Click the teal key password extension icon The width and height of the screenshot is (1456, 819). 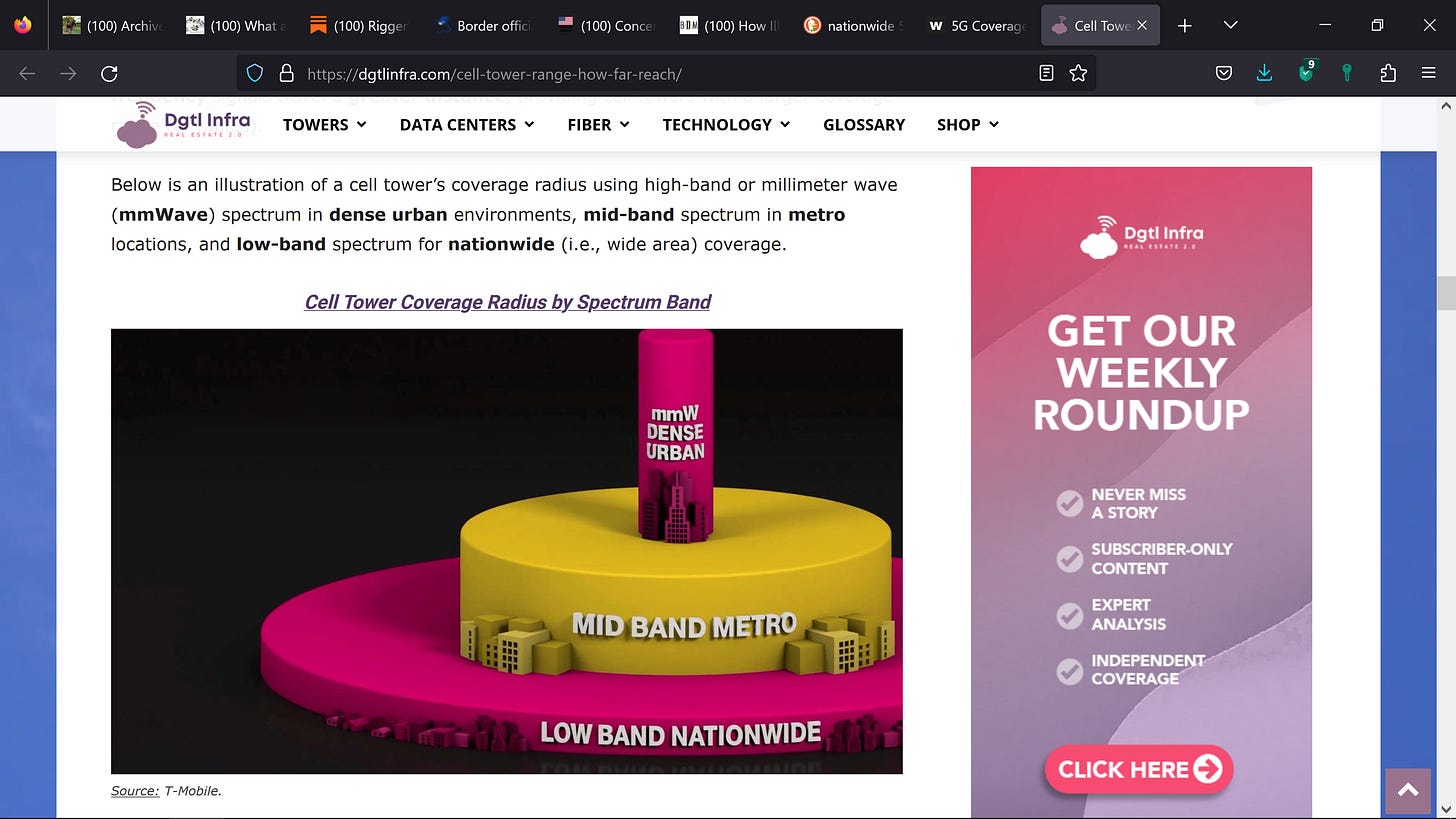pos(1347,73)
